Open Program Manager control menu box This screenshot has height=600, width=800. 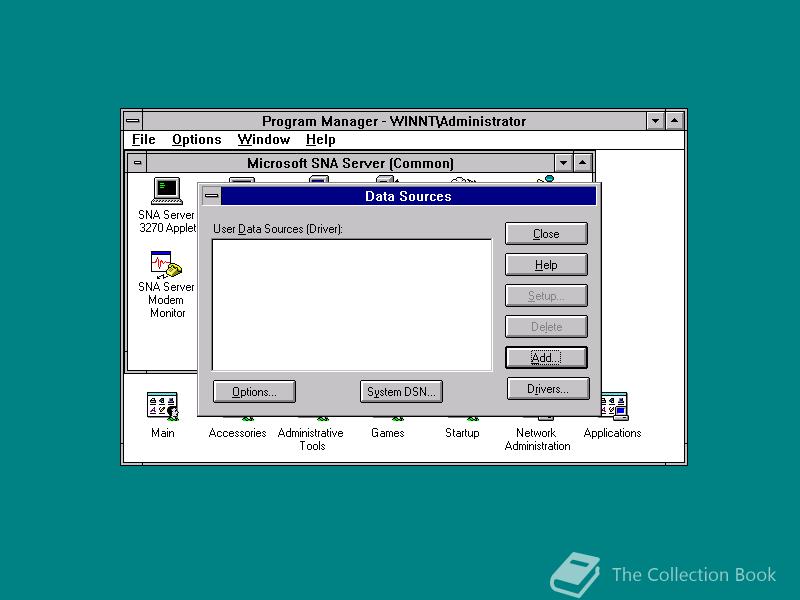[133, 121]
